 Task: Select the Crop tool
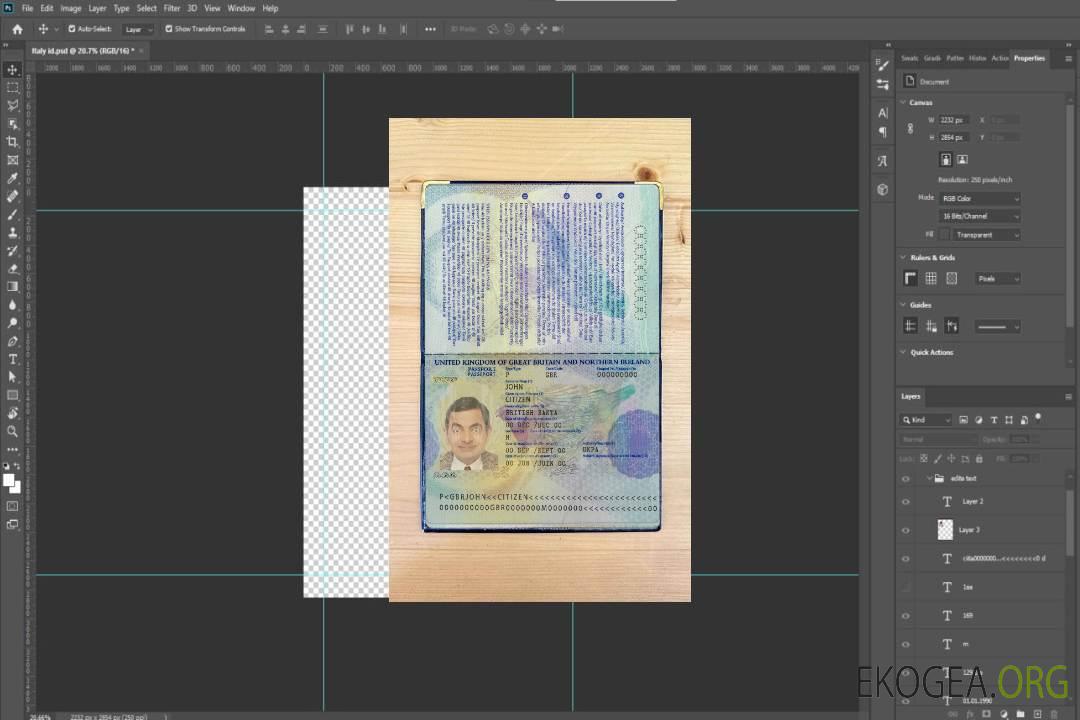click(x=12, y=142)
